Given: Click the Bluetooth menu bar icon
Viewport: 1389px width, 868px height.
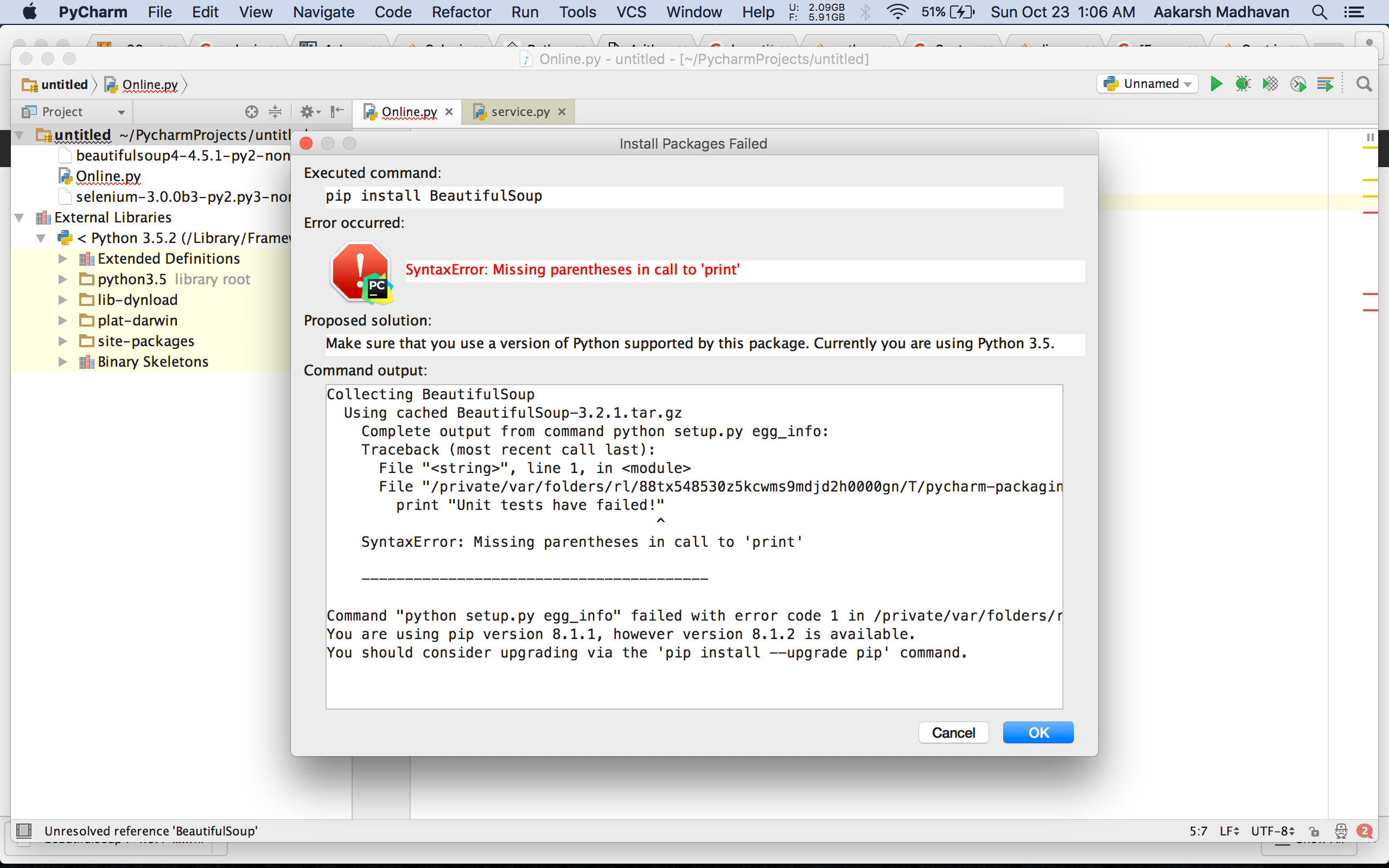Looking at the screenshot, I should [x=865, y=12].
